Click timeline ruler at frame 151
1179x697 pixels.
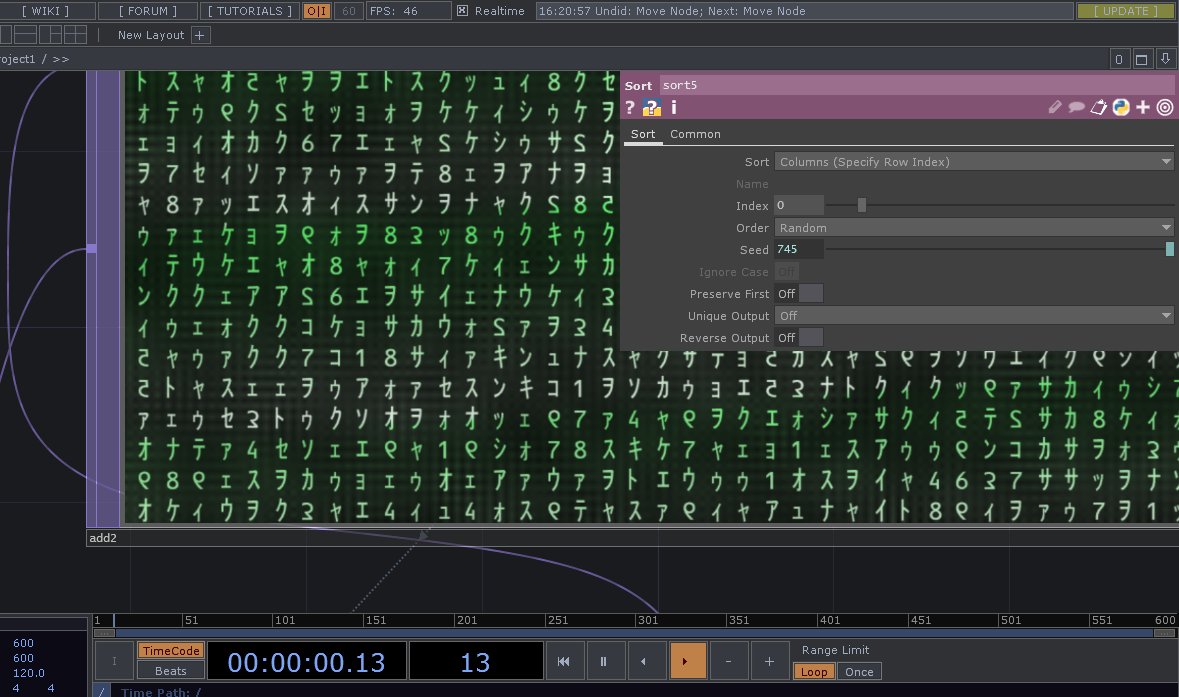point(375,620)
